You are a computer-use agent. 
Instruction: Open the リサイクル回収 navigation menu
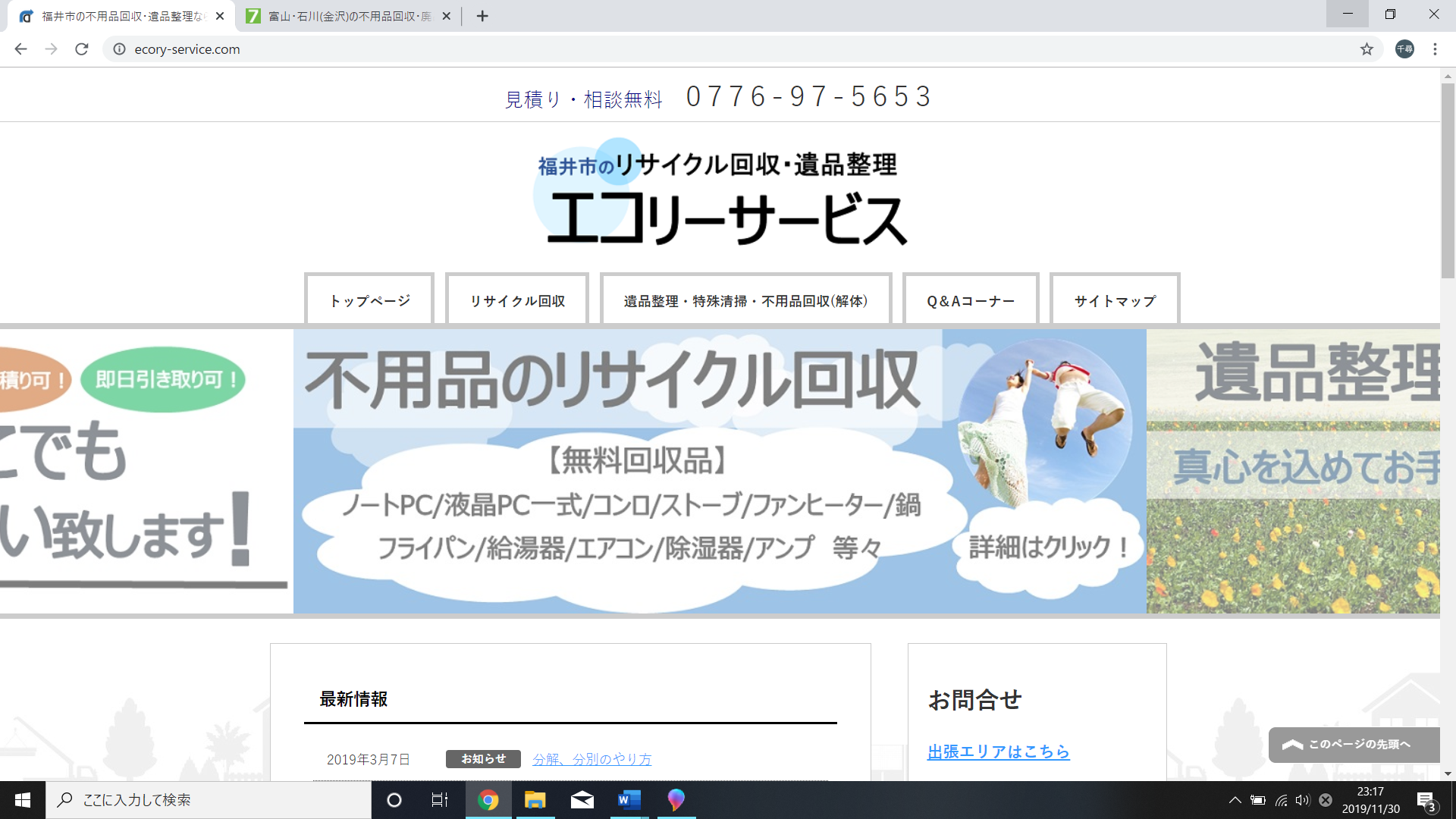coord(517,301)
